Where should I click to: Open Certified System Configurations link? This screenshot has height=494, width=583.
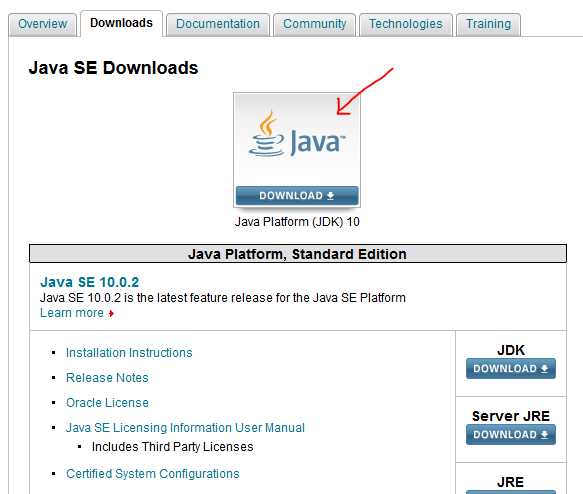152,474
